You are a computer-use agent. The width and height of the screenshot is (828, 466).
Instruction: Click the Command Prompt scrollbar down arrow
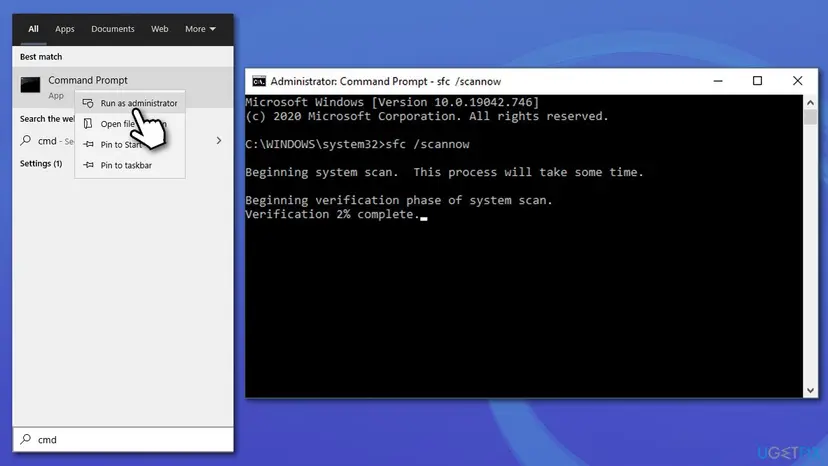811,391
